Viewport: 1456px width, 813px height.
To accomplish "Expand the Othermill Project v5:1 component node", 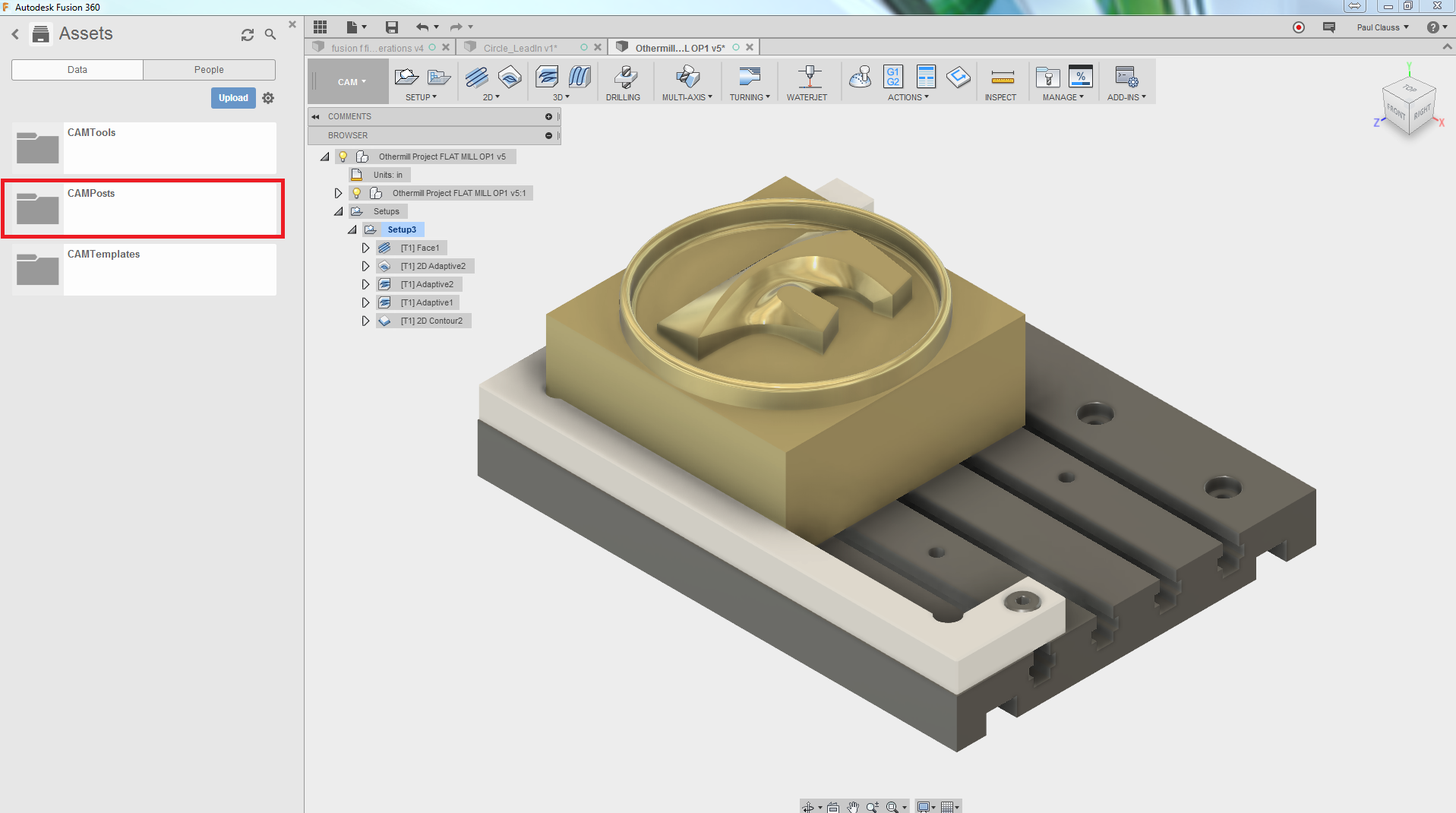I will [x=339, y=193].
